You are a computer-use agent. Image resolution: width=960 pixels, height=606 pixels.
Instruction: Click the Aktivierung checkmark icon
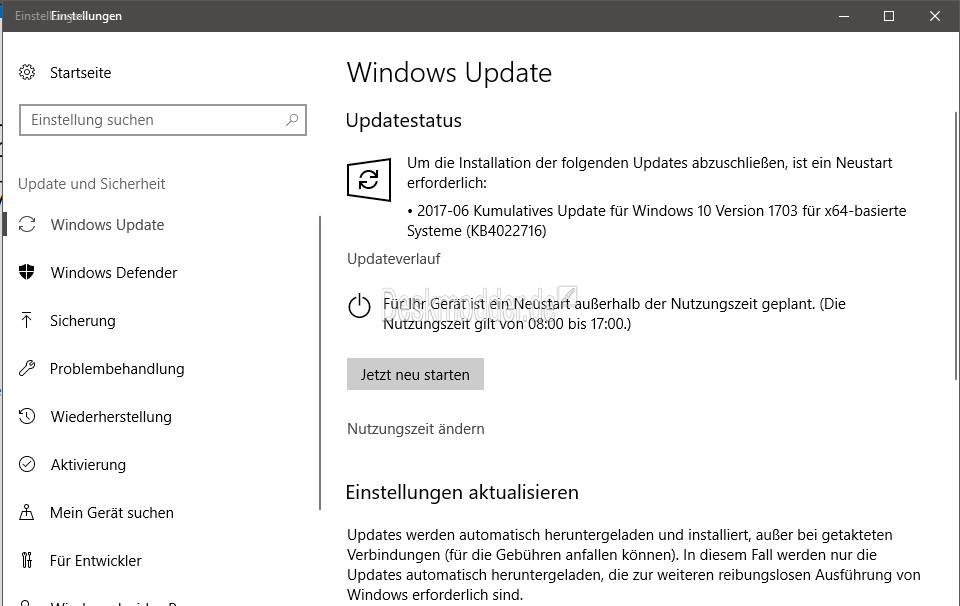coord(27,464)
